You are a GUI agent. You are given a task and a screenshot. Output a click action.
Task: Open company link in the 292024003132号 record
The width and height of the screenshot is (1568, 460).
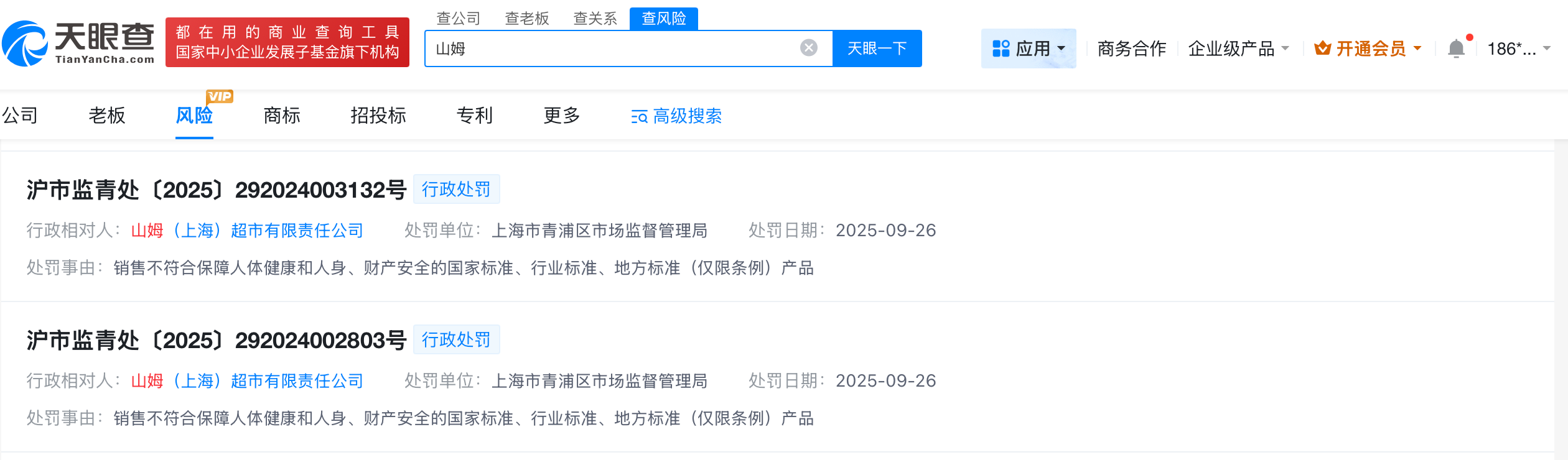tap(247, 231)
